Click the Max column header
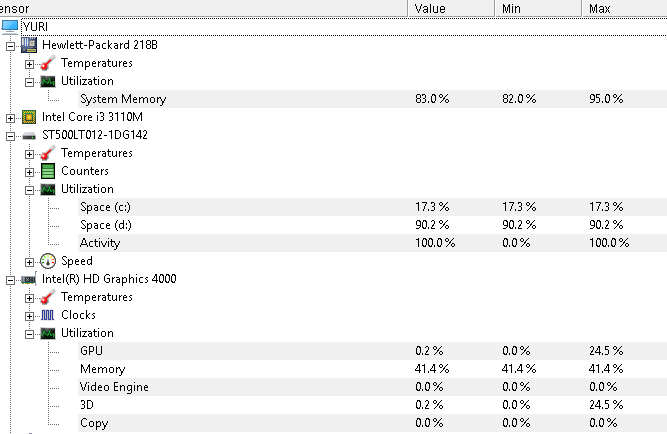The height and width of the screenshot is (434, 667). (x=624, y=9)
